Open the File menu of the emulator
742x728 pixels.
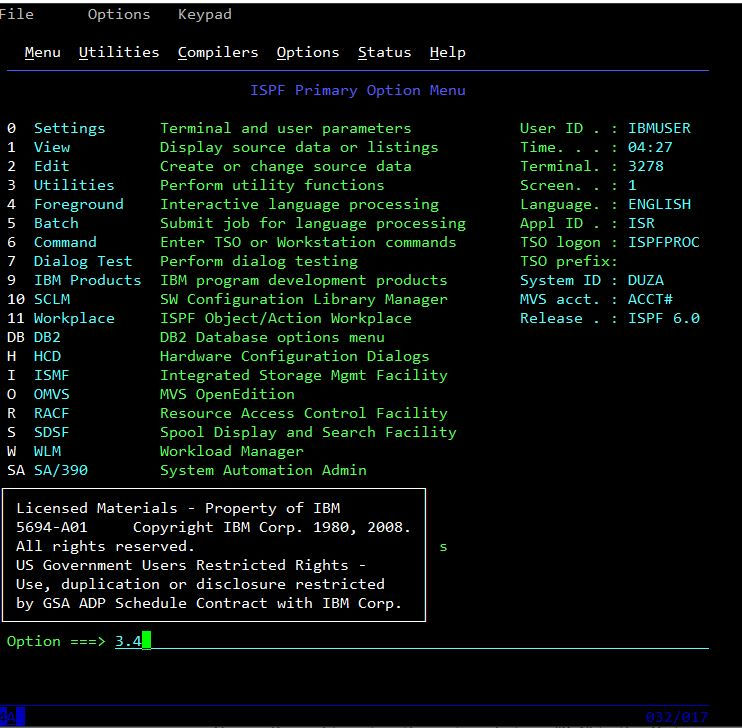click(x=16, y=14)
